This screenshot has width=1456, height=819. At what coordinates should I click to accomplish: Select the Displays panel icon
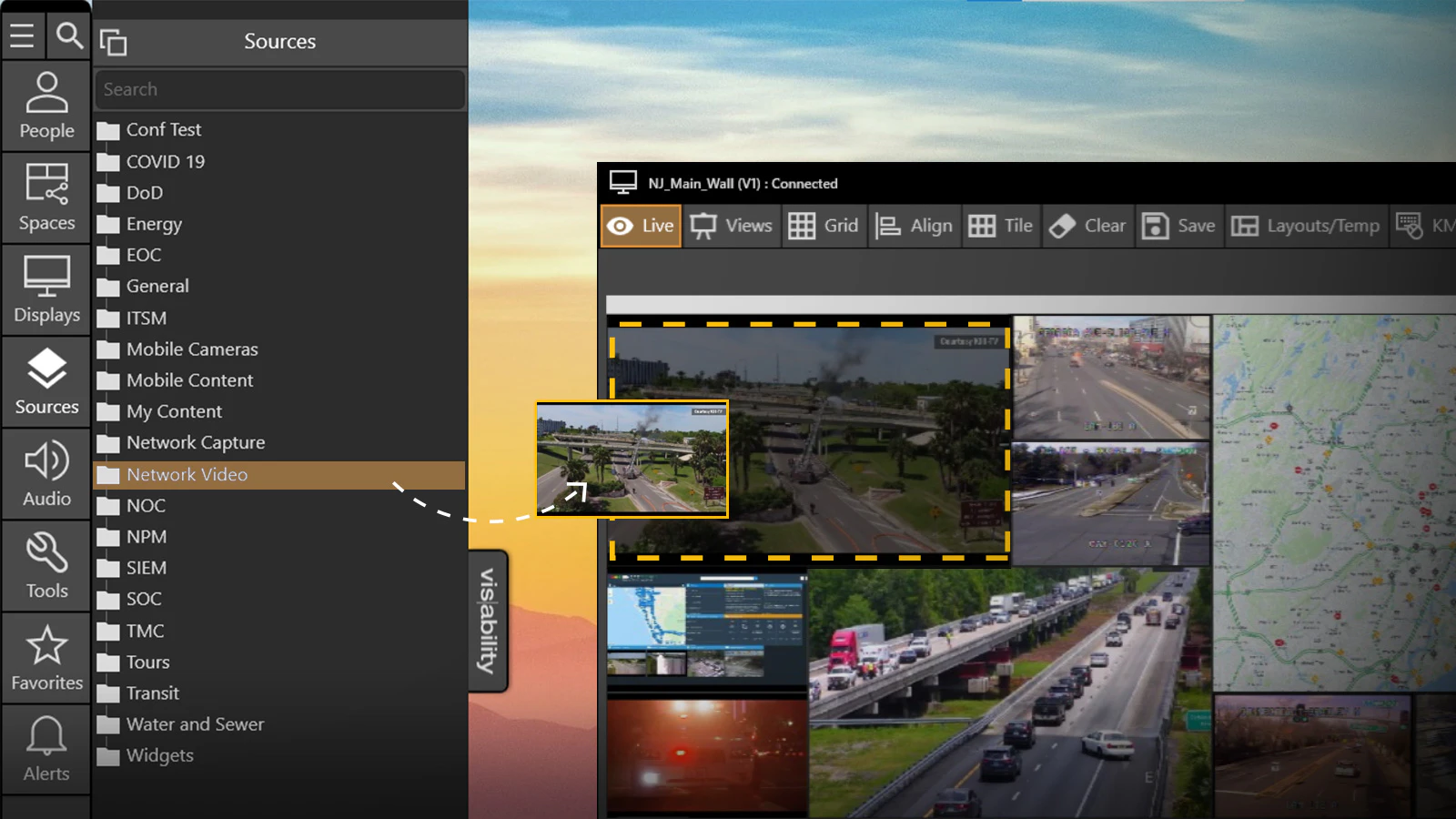[x=45, y=288]
